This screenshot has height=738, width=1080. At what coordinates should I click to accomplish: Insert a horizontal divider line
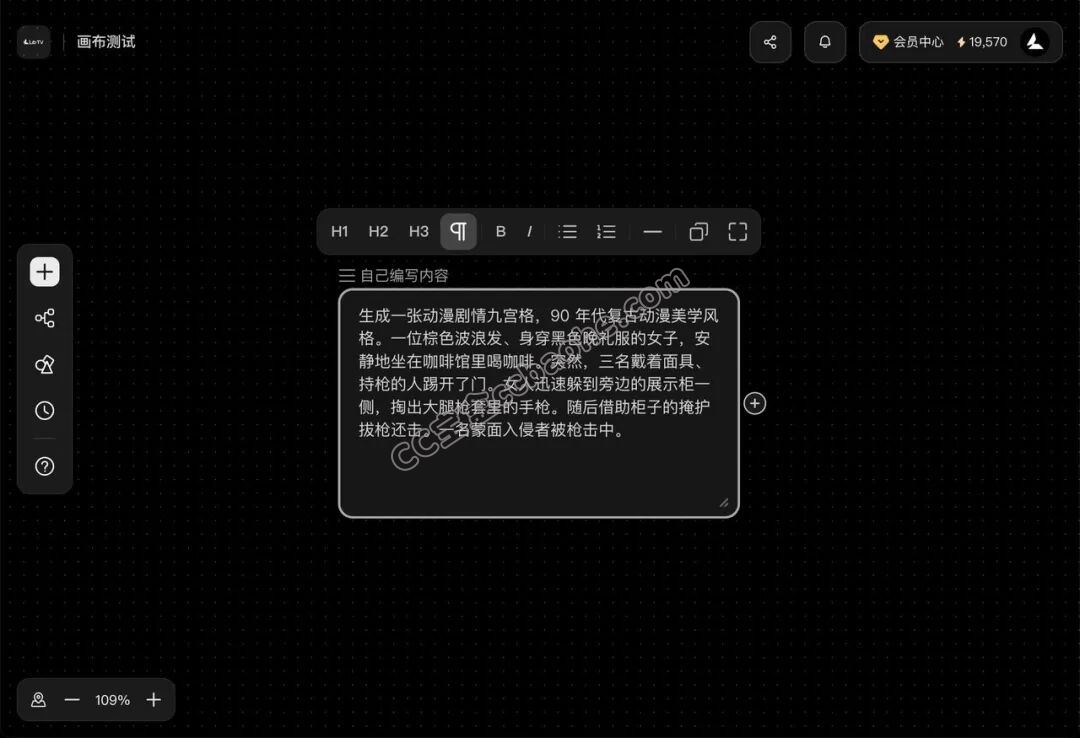coord(652,232)
